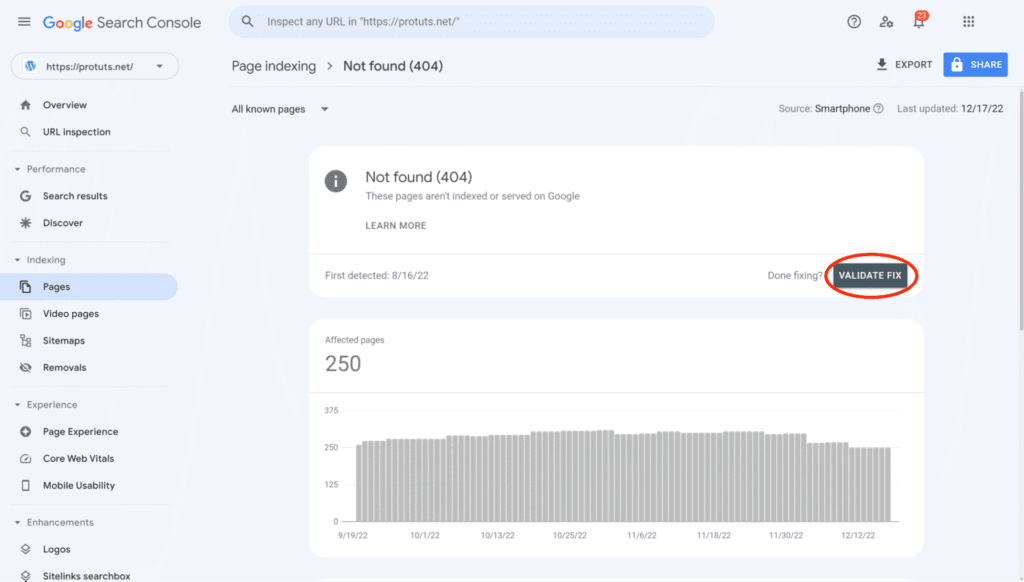
Task: Collapse the Performance sidebar section
Action: tap(18, 169)
